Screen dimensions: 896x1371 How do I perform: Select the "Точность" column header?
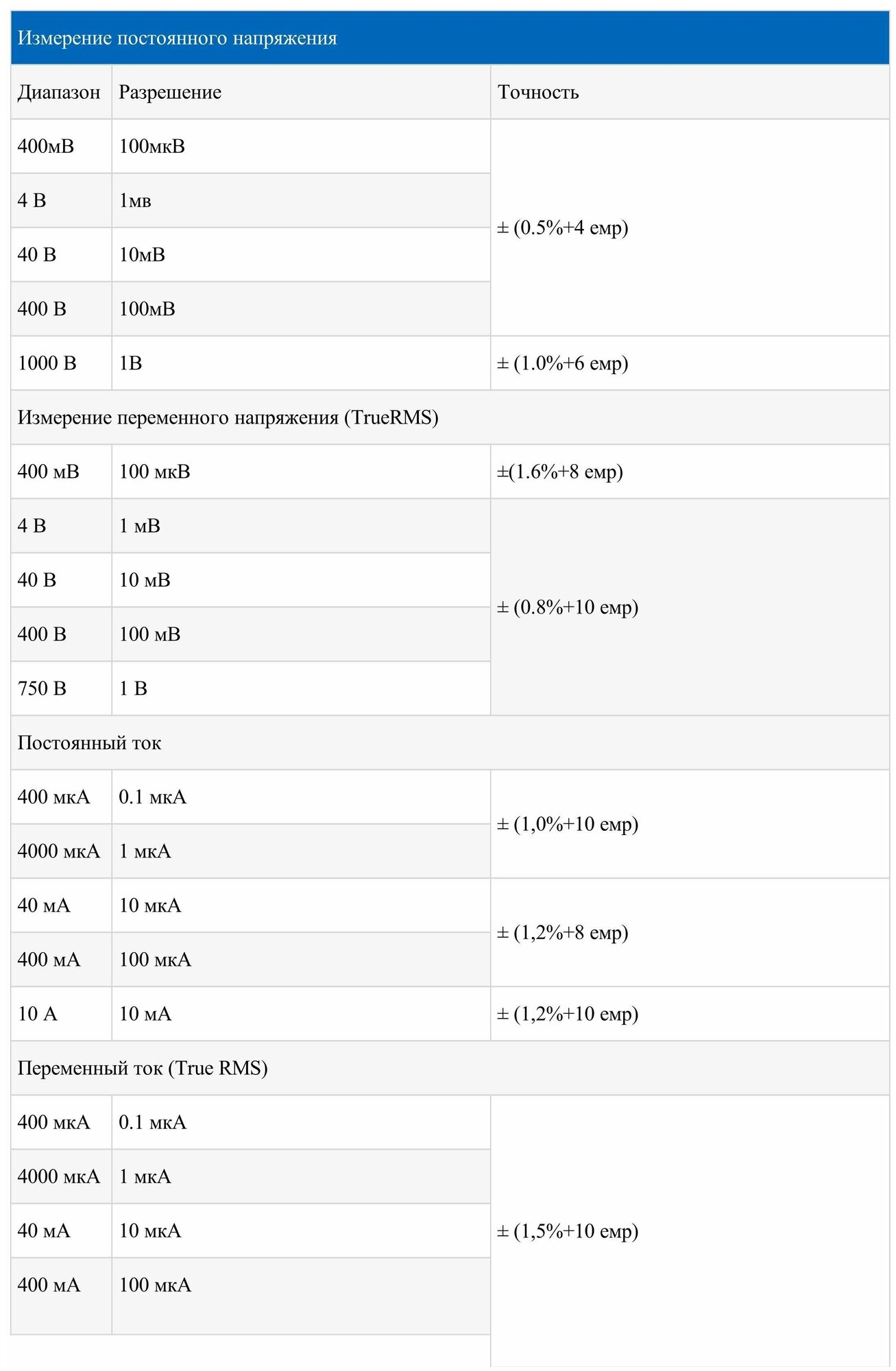[x=538, y=93]
